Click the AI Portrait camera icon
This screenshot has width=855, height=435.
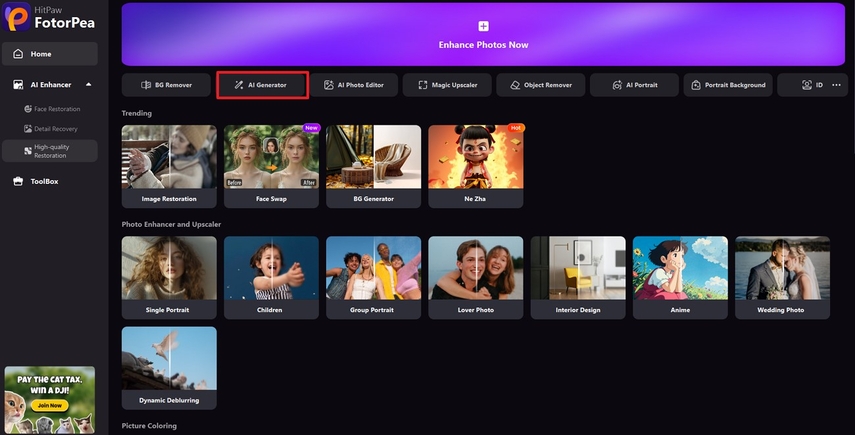click(x=617, y=85)
